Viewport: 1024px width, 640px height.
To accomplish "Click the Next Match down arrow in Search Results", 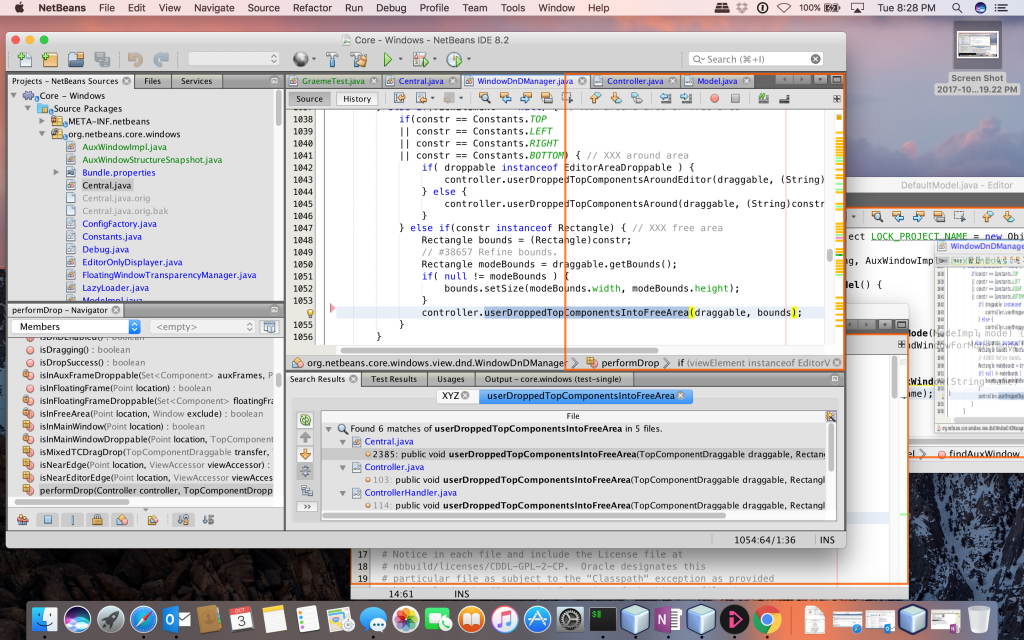I will pyautogui.click(x=305, y=455).
